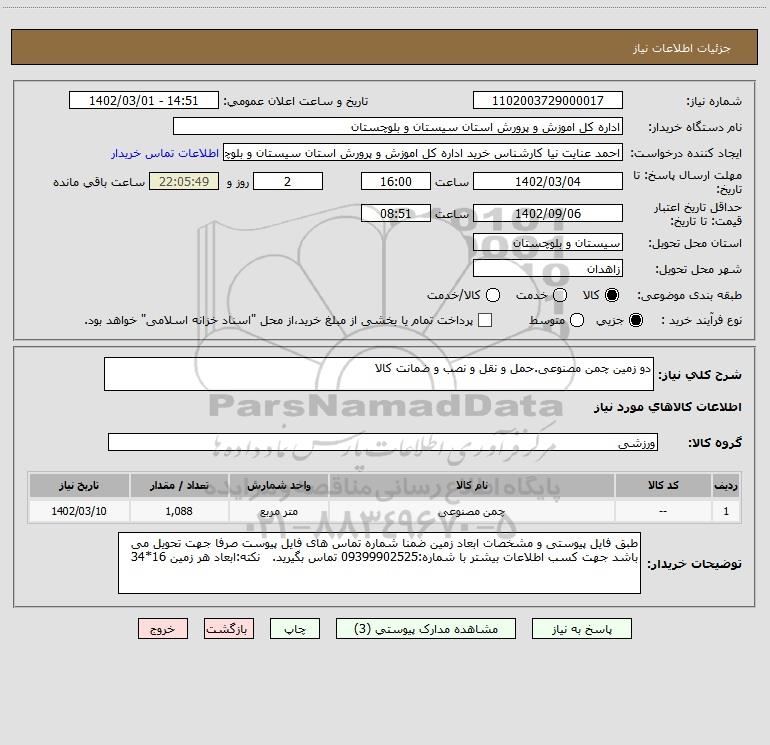770x745 pixels.
Task: Click the کد کالا column header
Action: [663, 485]
